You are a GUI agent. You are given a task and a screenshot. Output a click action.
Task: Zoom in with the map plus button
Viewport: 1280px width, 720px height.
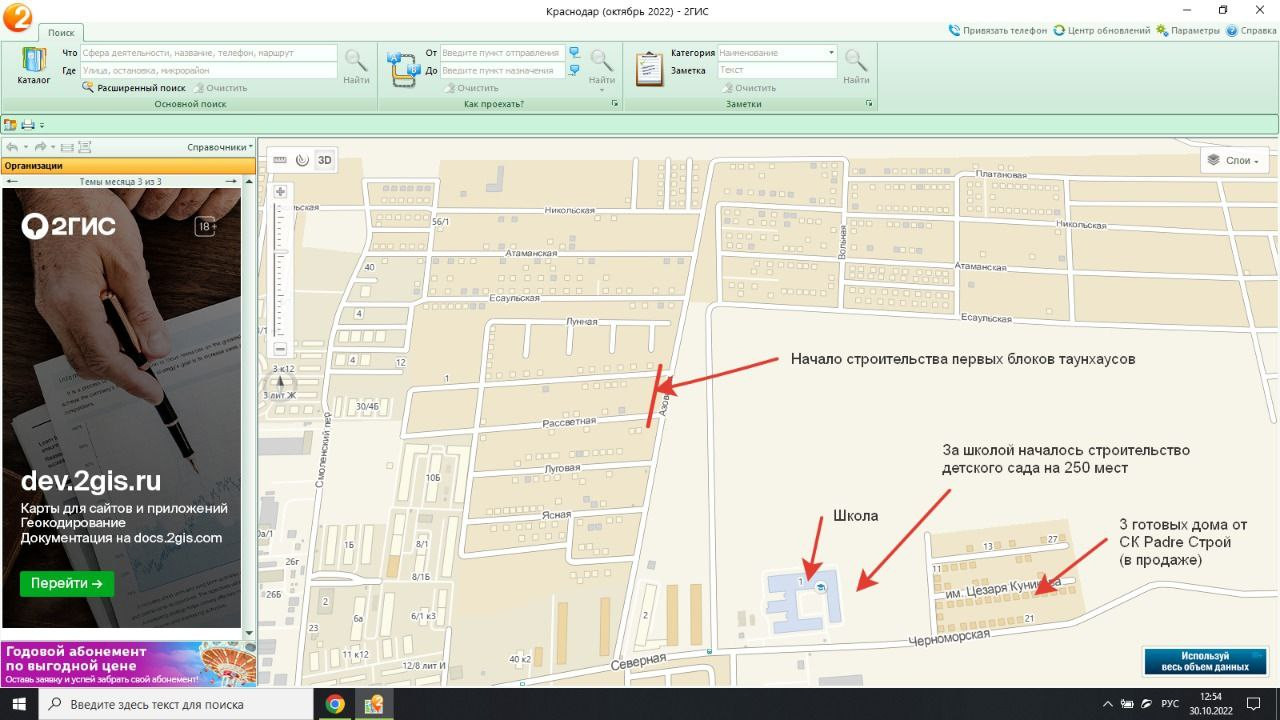281,192
